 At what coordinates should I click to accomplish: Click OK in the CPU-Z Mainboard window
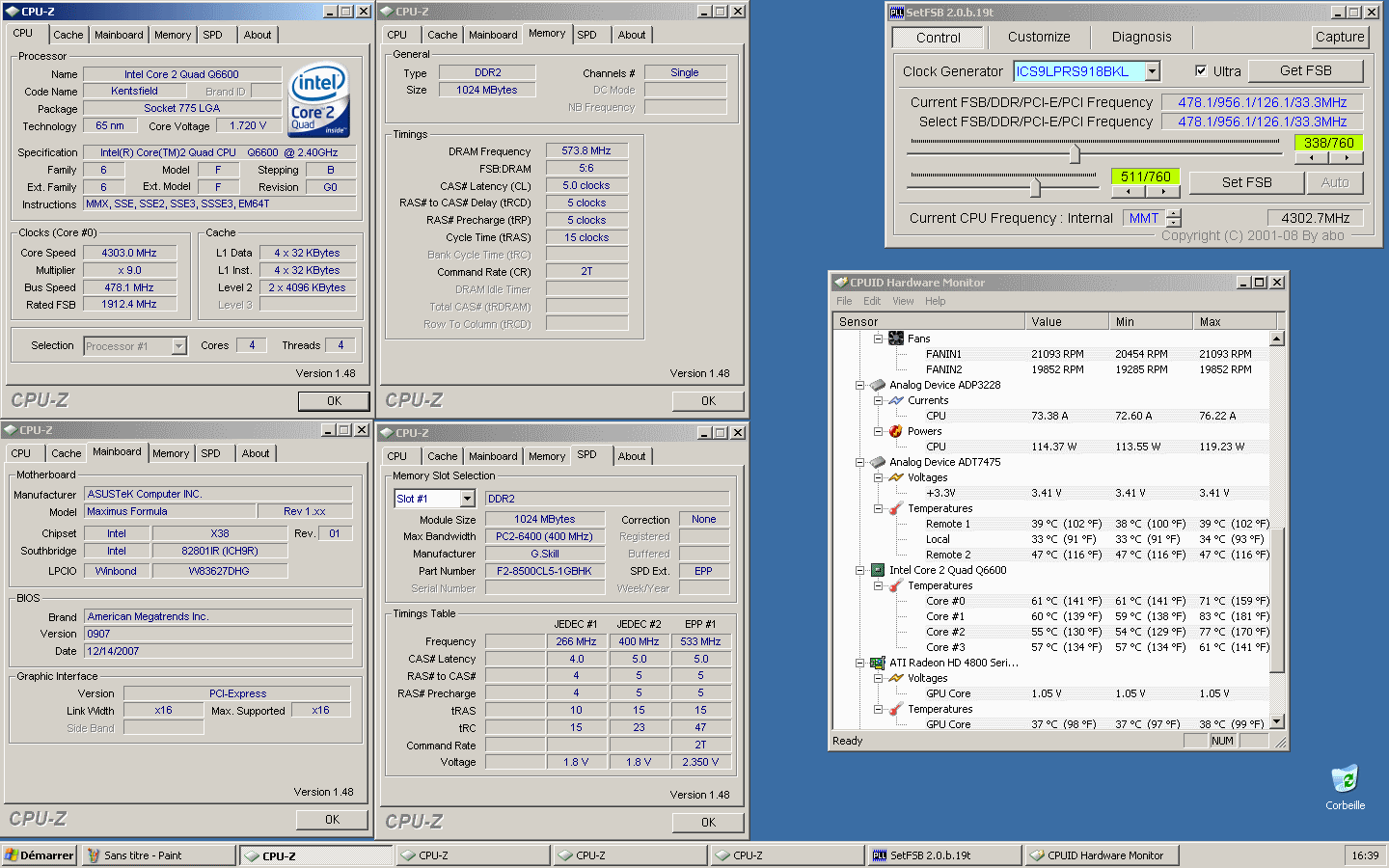[x=332, y=820]
